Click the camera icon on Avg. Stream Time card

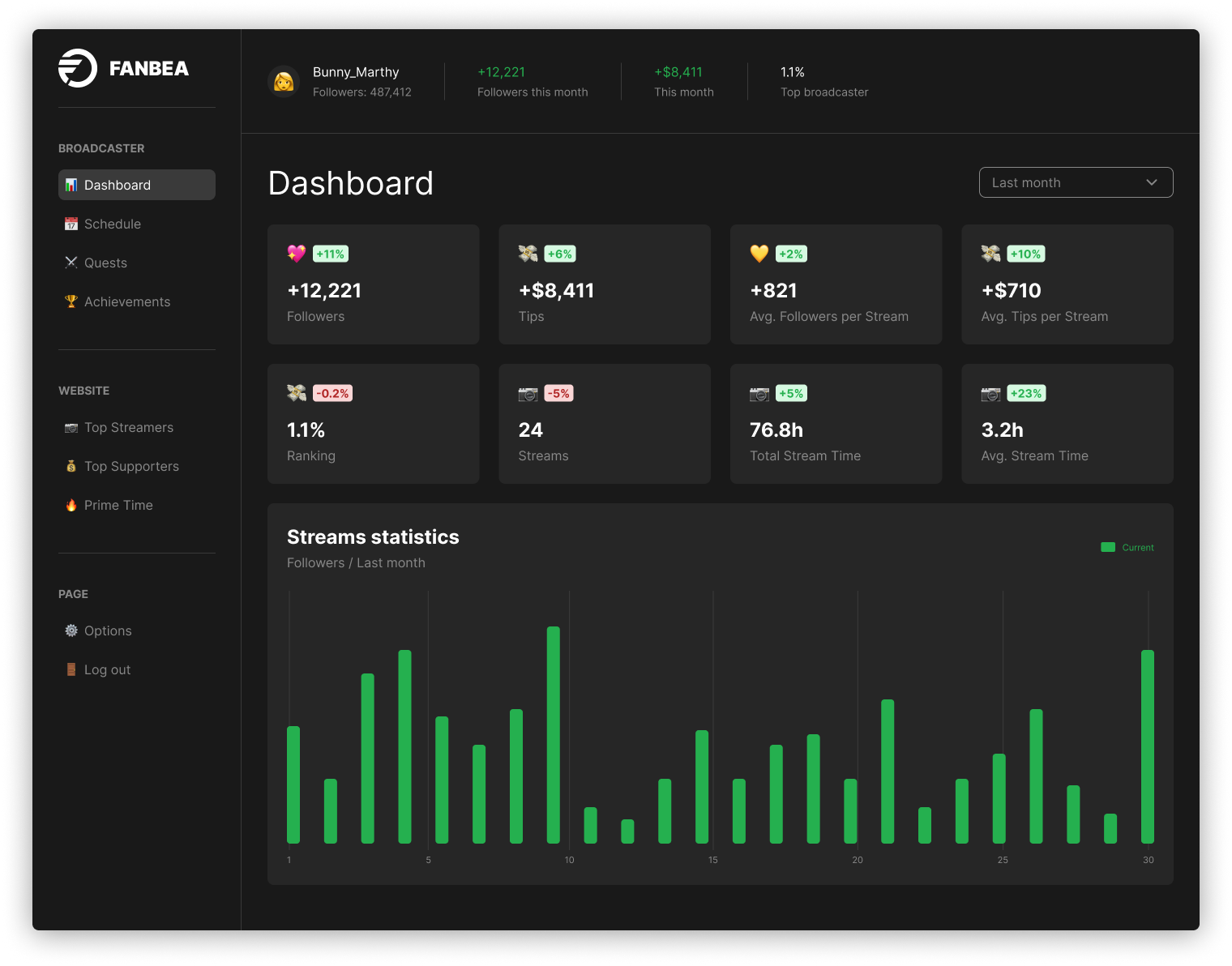991,394
